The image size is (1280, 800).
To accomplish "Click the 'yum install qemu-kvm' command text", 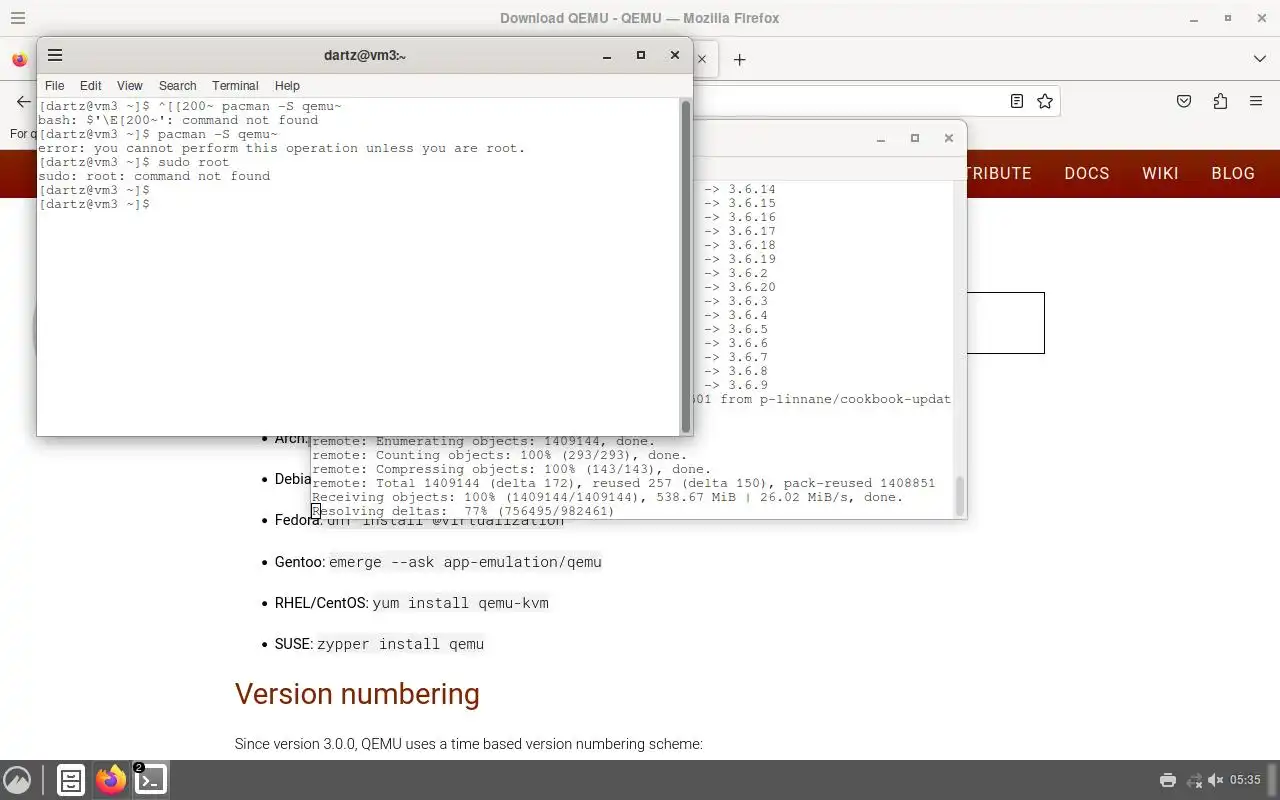I will 460,603.
